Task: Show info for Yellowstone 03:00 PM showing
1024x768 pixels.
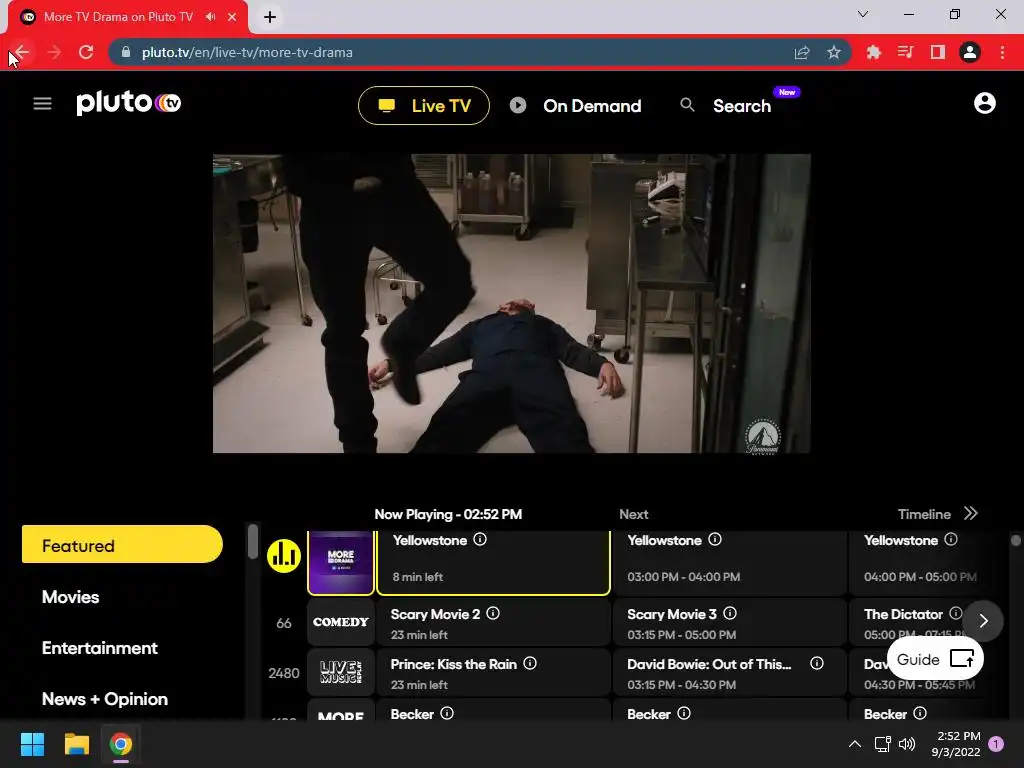Action: coord(715,539)
